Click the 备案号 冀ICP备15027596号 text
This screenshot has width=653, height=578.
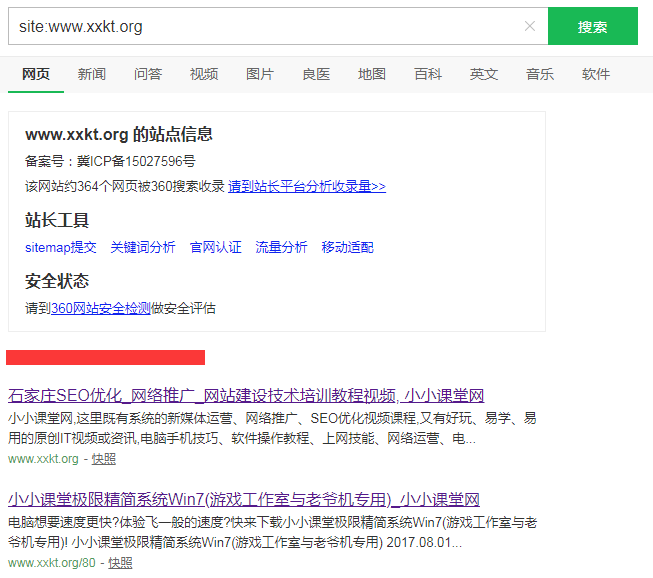click(110, 161)
